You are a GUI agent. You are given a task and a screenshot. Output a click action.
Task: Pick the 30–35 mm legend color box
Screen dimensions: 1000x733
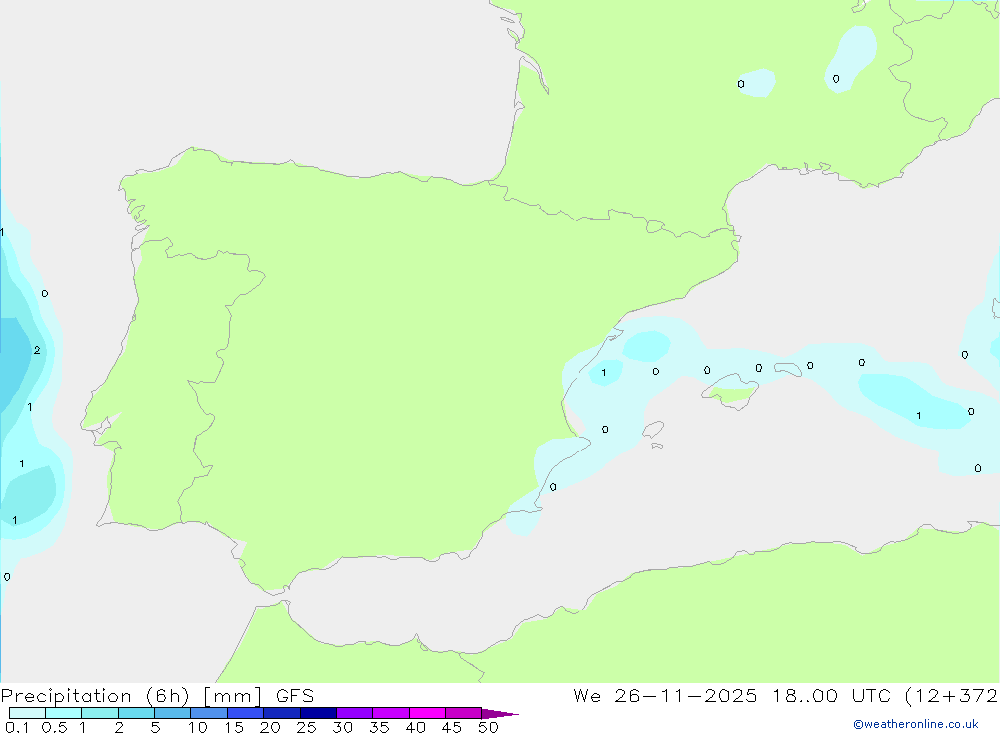point(355,713)
